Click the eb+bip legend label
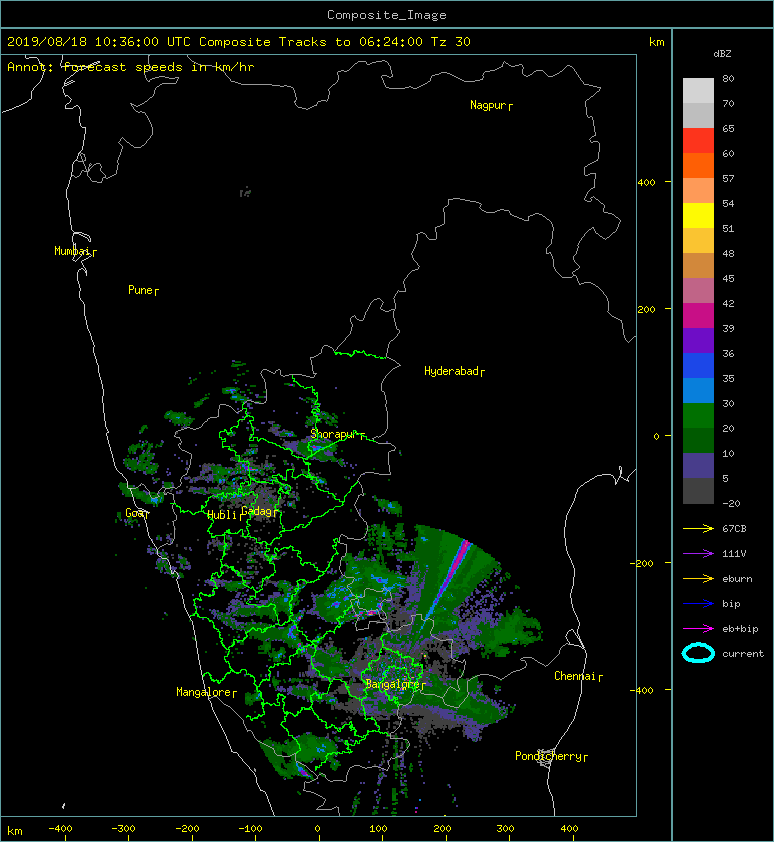 pyautogui.click(x=740, y=629)
